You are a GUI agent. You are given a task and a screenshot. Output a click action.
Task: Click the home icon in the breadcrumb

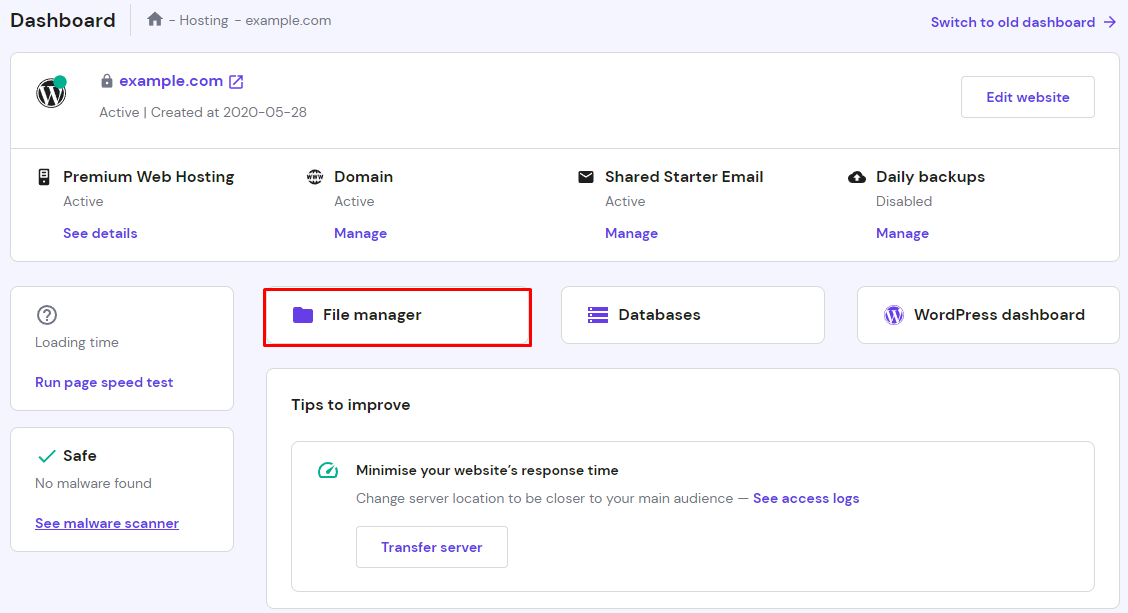pyautogui.click(x=153, y=19)
